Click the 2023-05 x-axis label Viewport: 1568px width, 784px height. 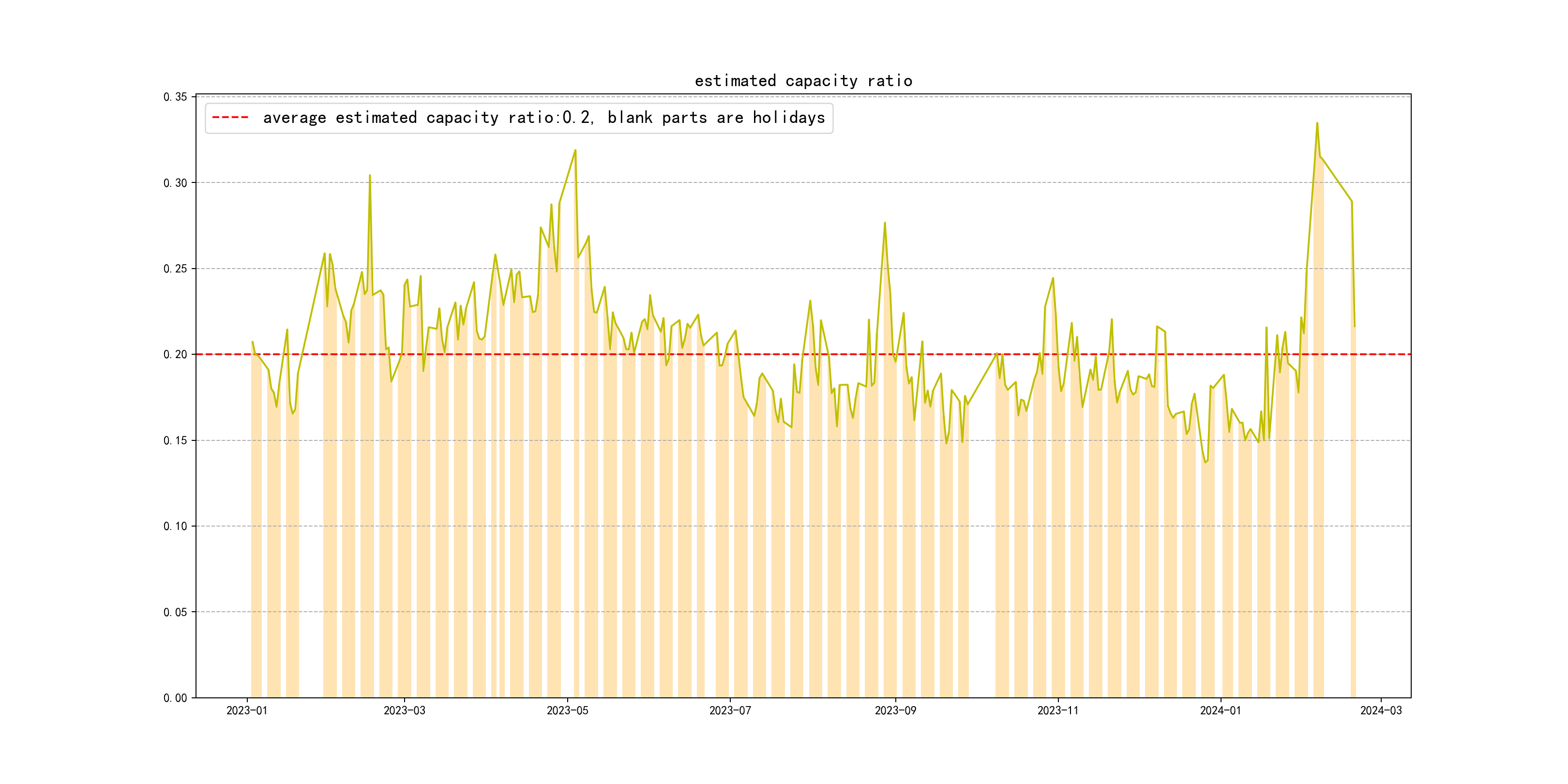click(567, 710)
